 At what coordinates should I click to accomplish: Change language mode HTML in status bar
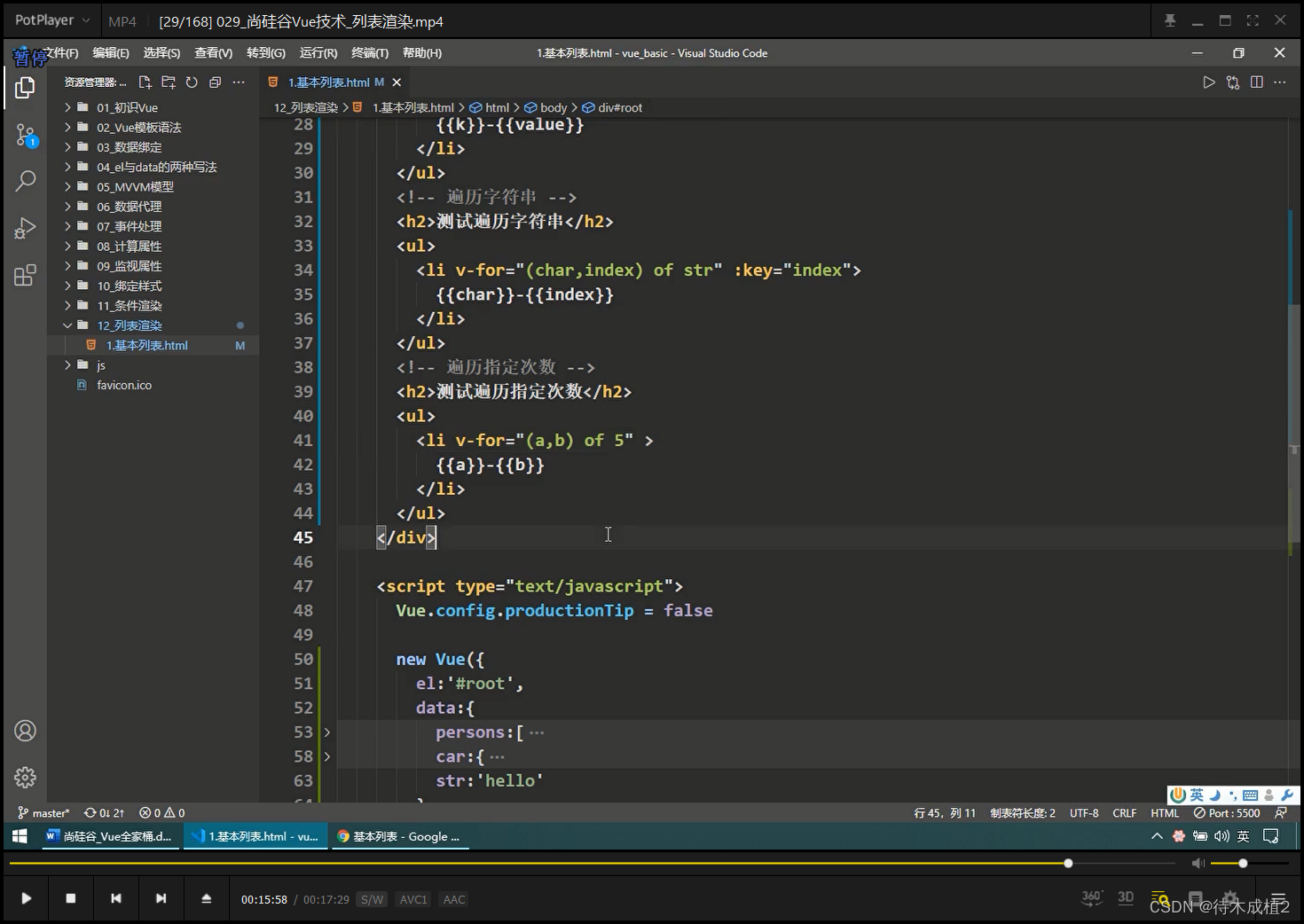(x=1165, y=813)
